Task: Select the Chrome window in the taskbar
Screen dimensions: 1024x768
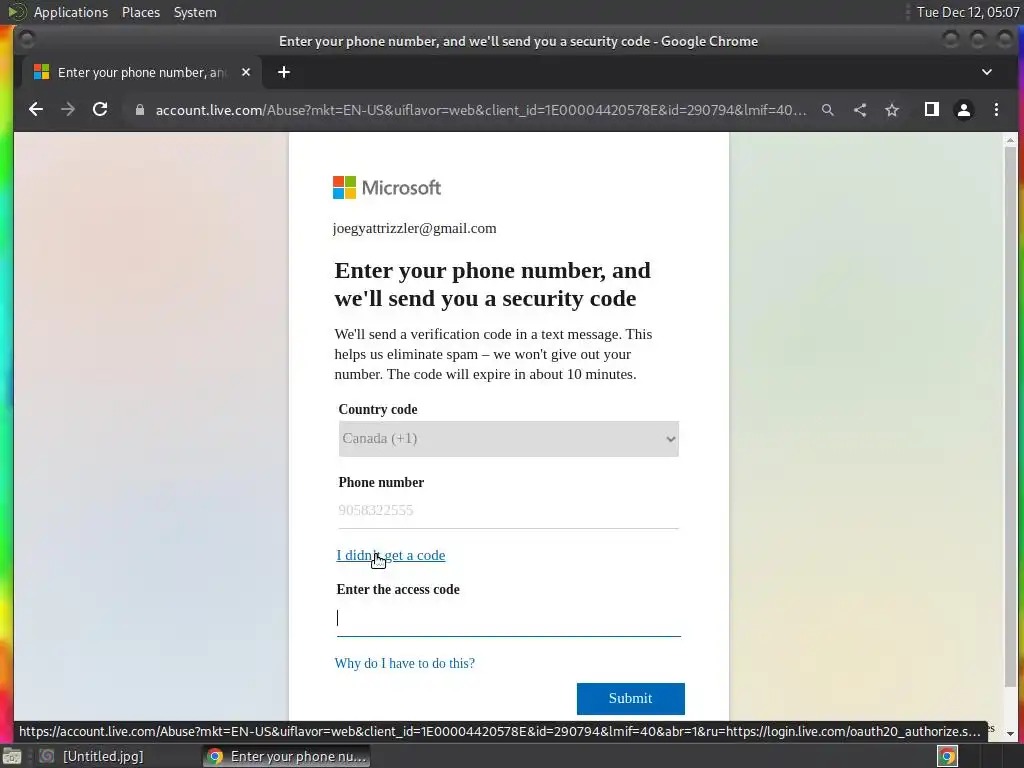Action: 287,756
